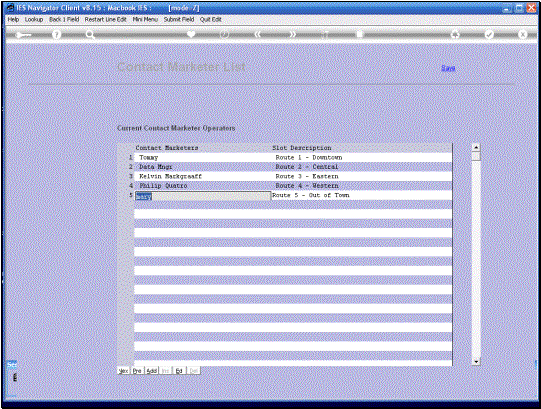The height and width of the screenshot is (409, 541).
Task: Click the row 5 Contact Marketers input field
Action: coord(203,196)
